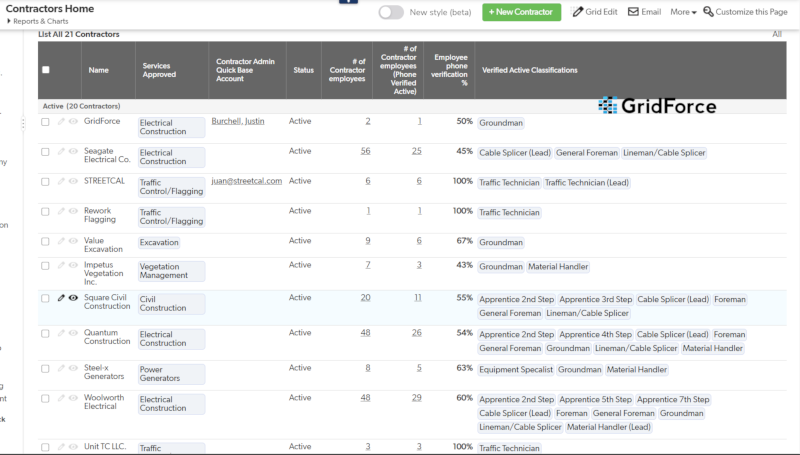
Task: Select the STREETCAL row checkbox
Action: pyautogui.click(x=45, y=182)
